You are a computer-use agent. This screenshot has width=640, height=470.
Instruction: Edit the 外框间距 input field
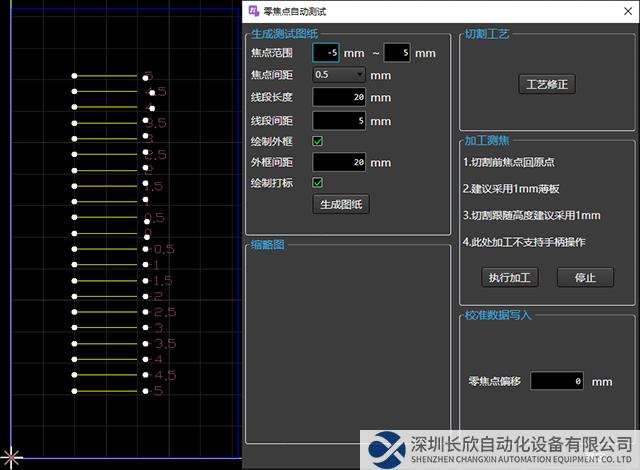(340, 162)
